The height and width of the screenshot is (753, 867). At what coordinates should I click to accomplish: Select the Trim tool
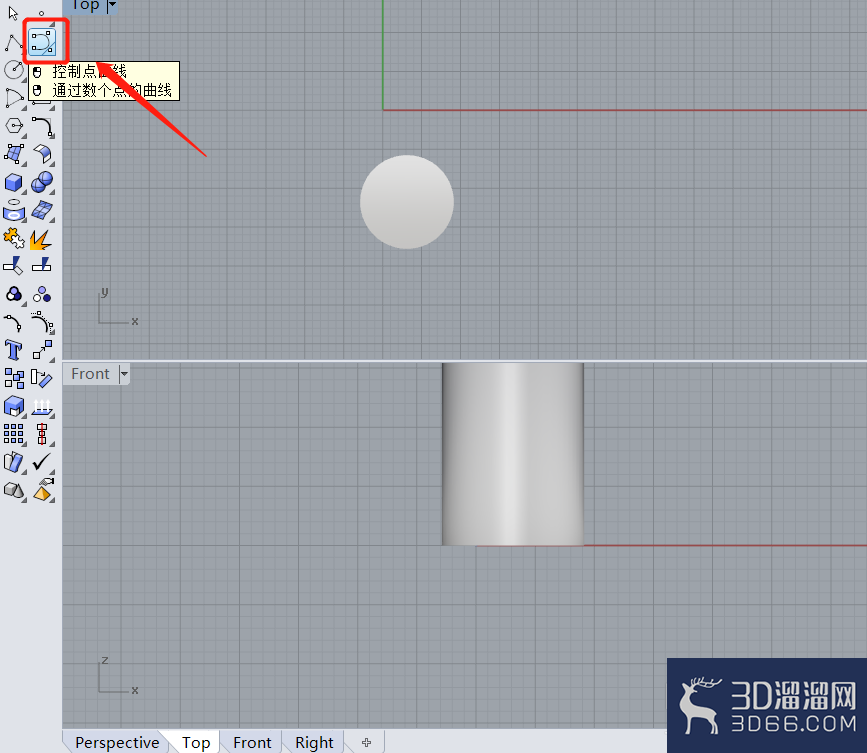click(x=13, y=266)
